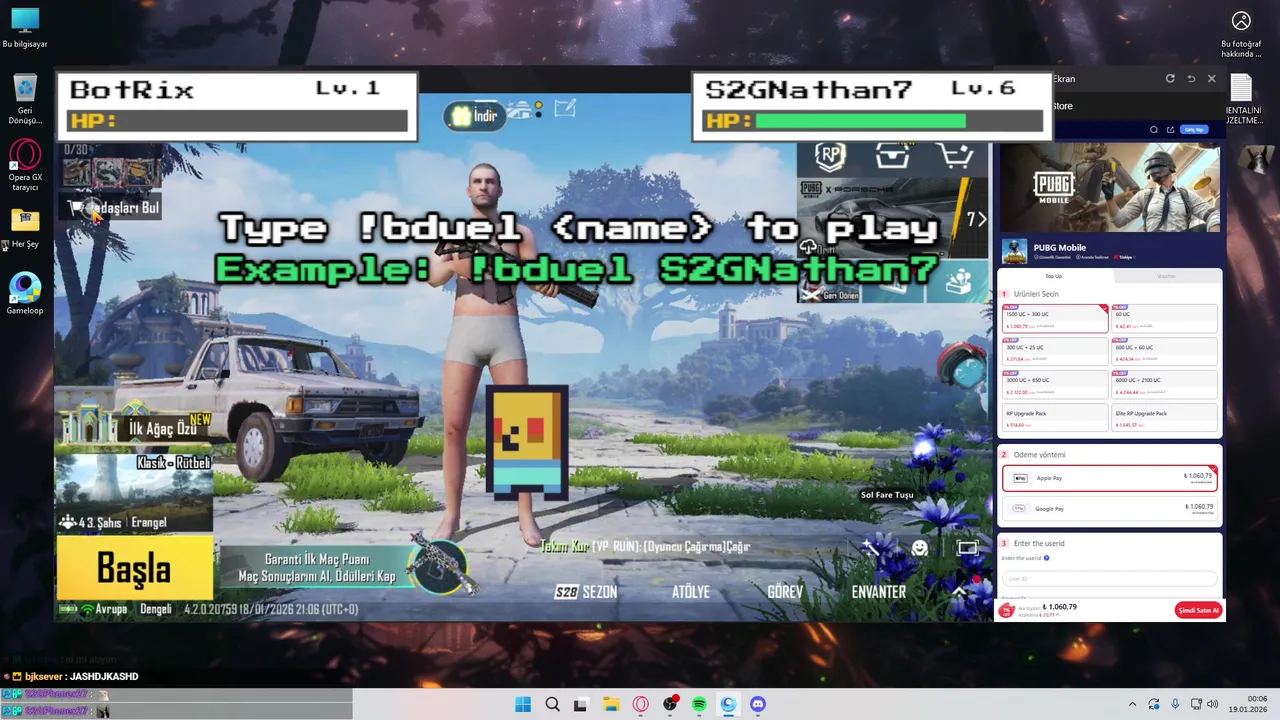Image resolution: width=1280 pixels, height=720 pixels.
Task: Open the shopping cart store icon
Action: (x=955, y=156)
